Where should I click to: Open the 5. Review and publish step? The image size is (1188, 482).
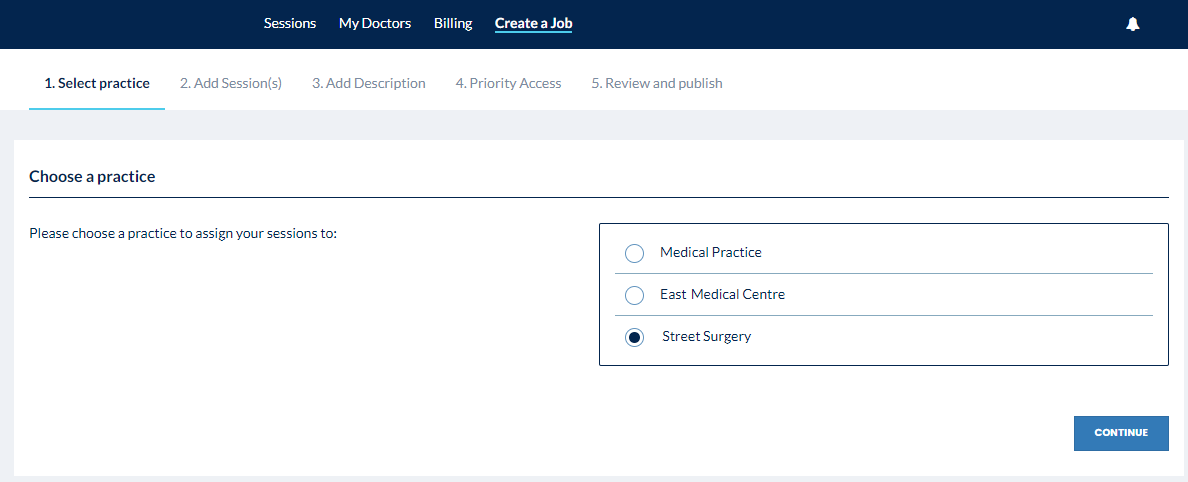coord(657,83)
